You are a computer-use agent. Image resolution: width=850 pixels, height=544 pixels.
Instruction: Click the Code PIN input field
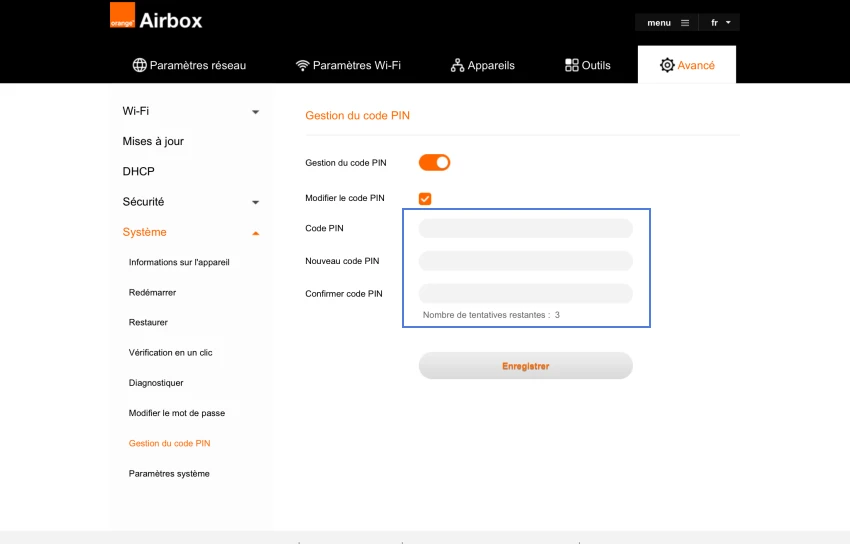point(525,229)
